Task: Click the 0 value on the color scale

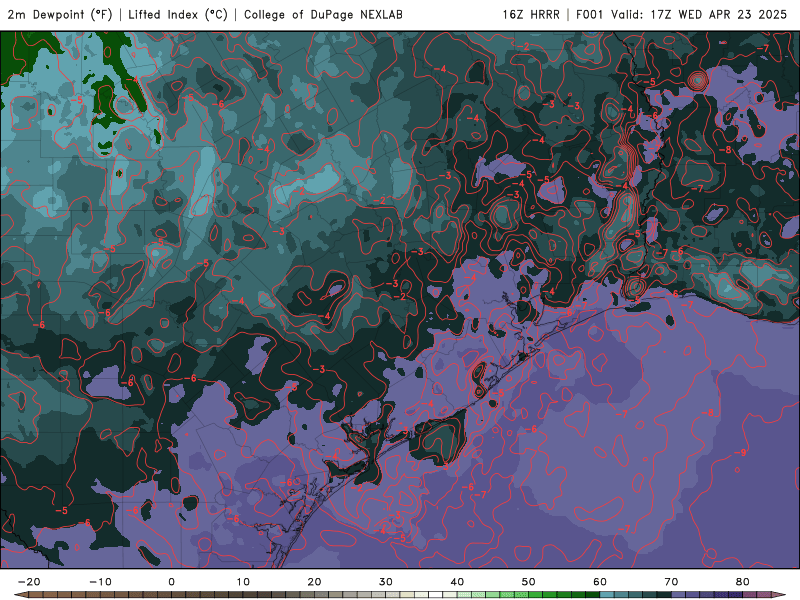Action: tap(171, 582)
